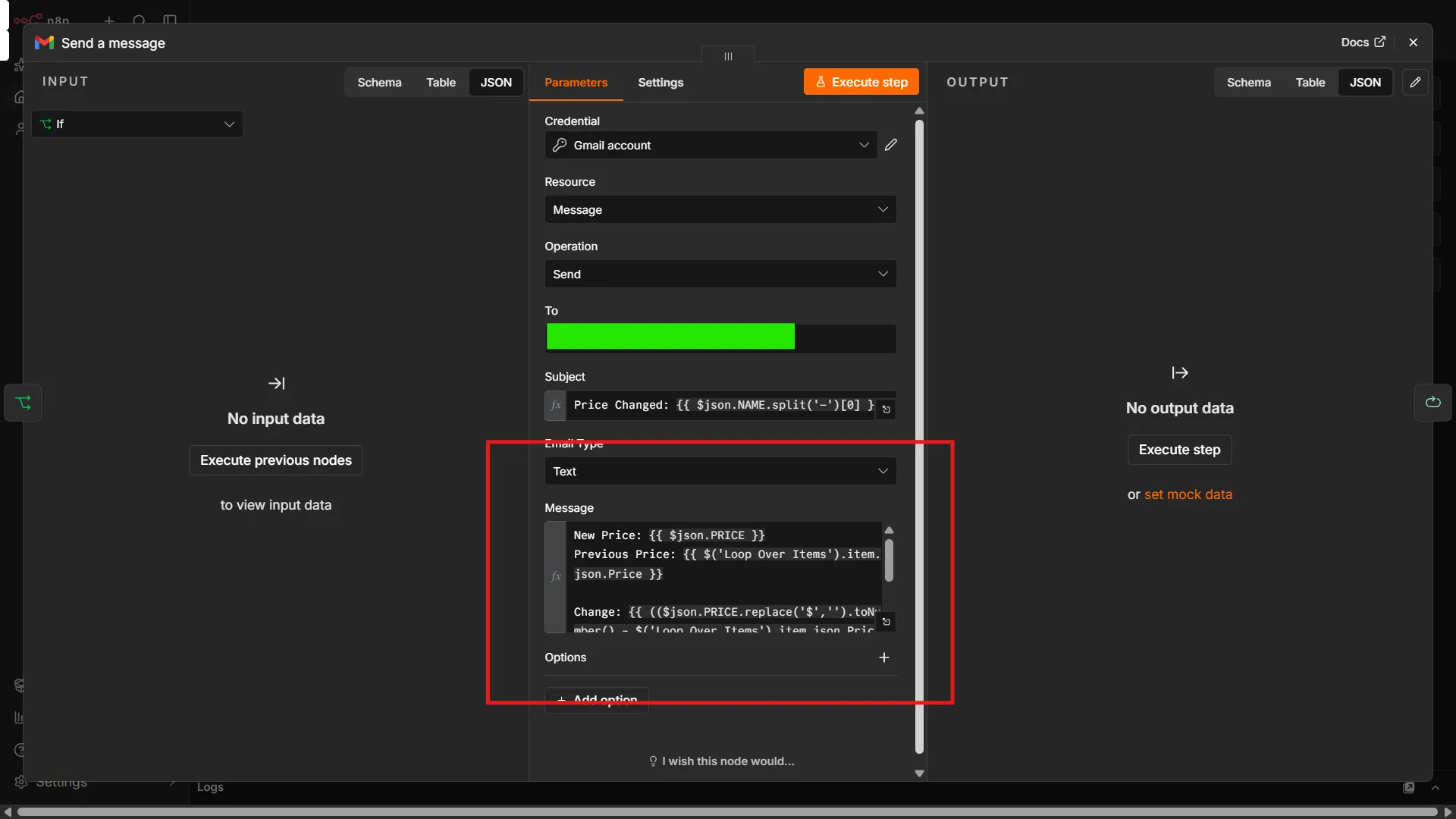Viewport: 1456px width, 819px height.
Task: Open Docs external link
Action: coord(1363,42)
